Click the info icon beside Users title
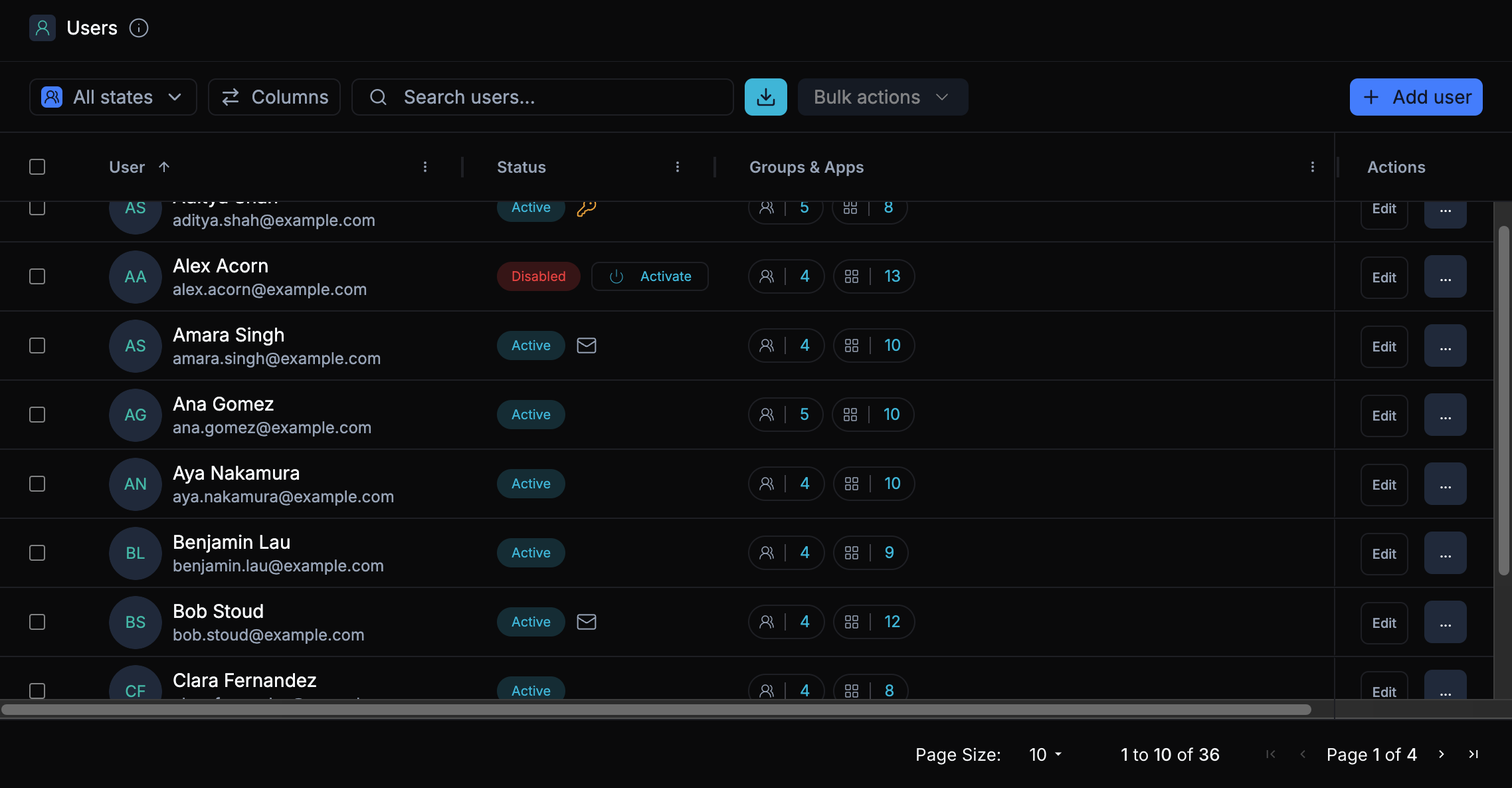The image size is (1512, 788). (138, 28)
